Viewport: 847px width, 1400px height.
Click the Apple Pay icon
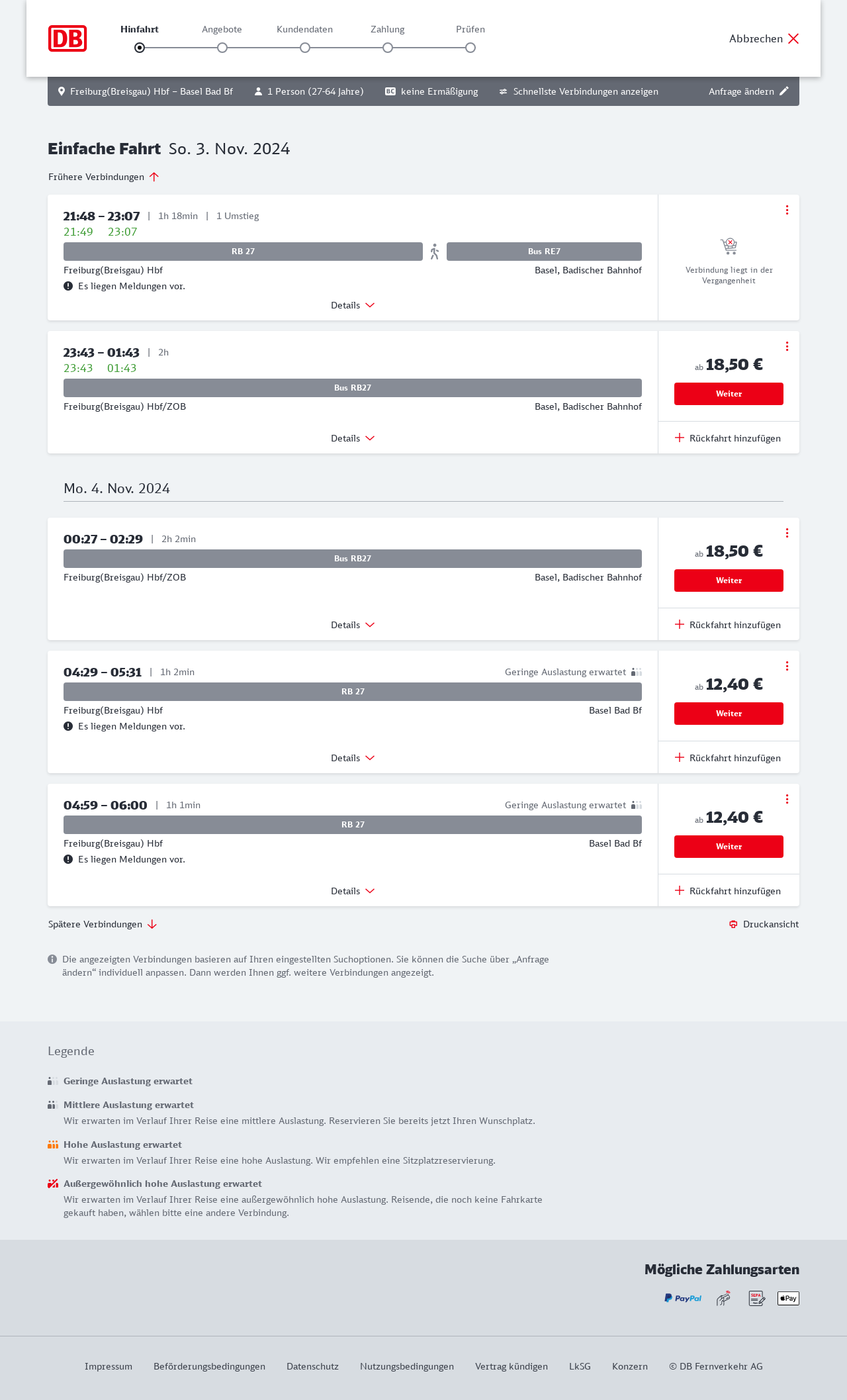point(788,1298)
